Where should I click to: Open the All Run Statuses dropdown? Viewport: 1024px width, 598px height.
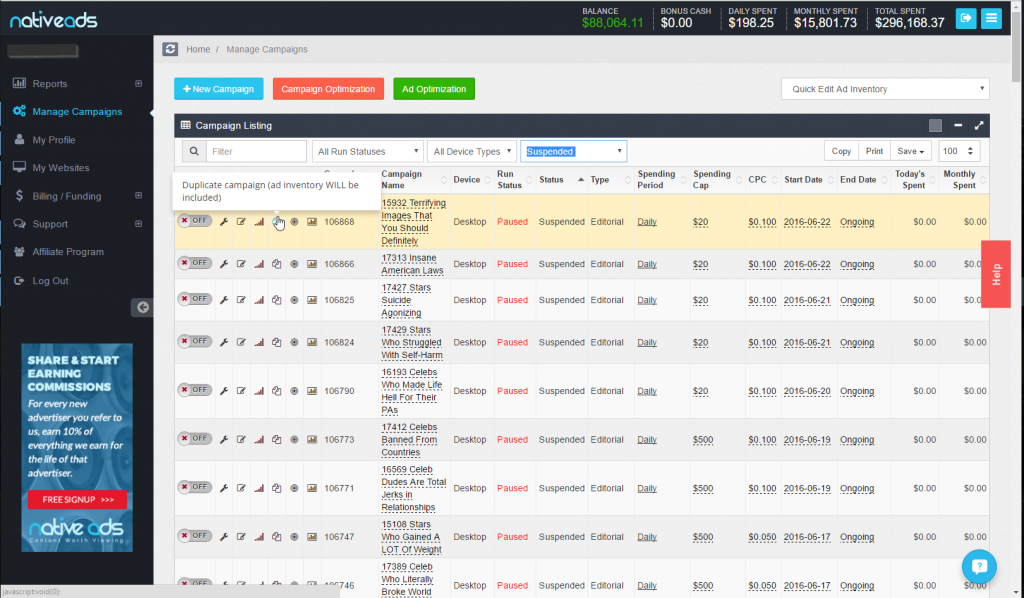tap(368, 151)
